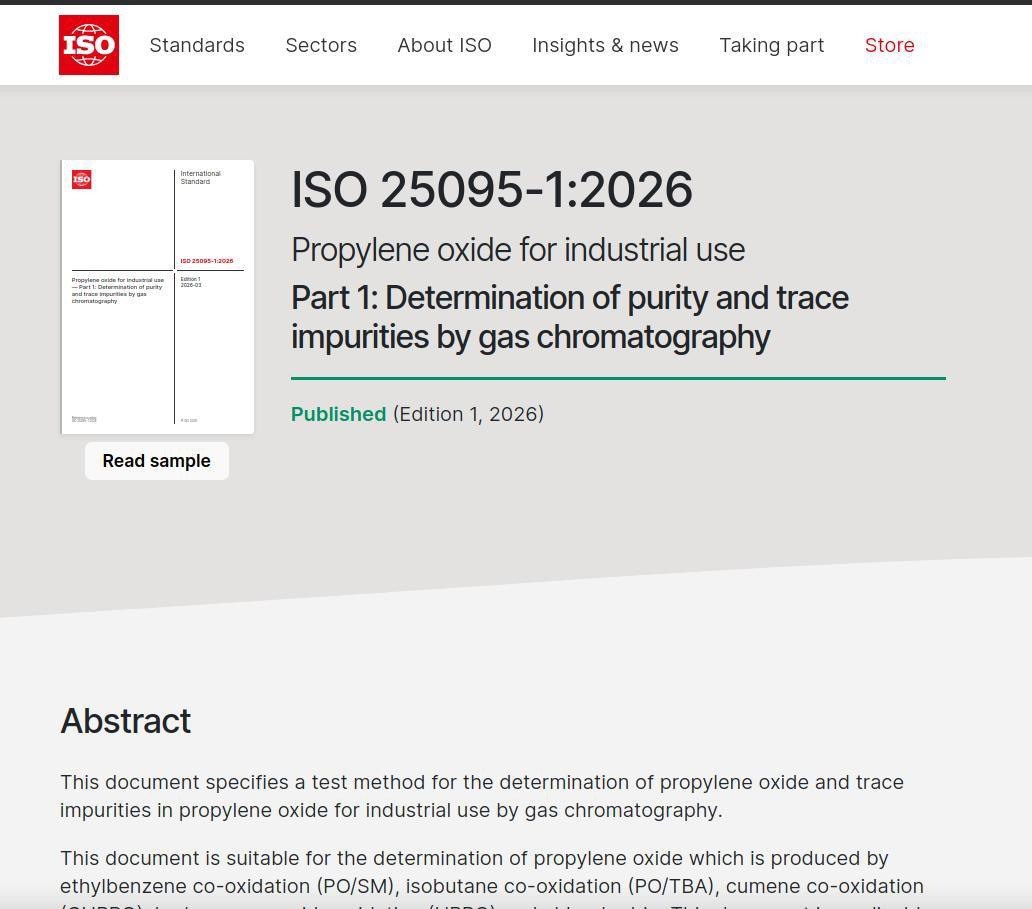Open Insights & news section
This screenshot has width=1032, height=909.
(x=606, y=45)
